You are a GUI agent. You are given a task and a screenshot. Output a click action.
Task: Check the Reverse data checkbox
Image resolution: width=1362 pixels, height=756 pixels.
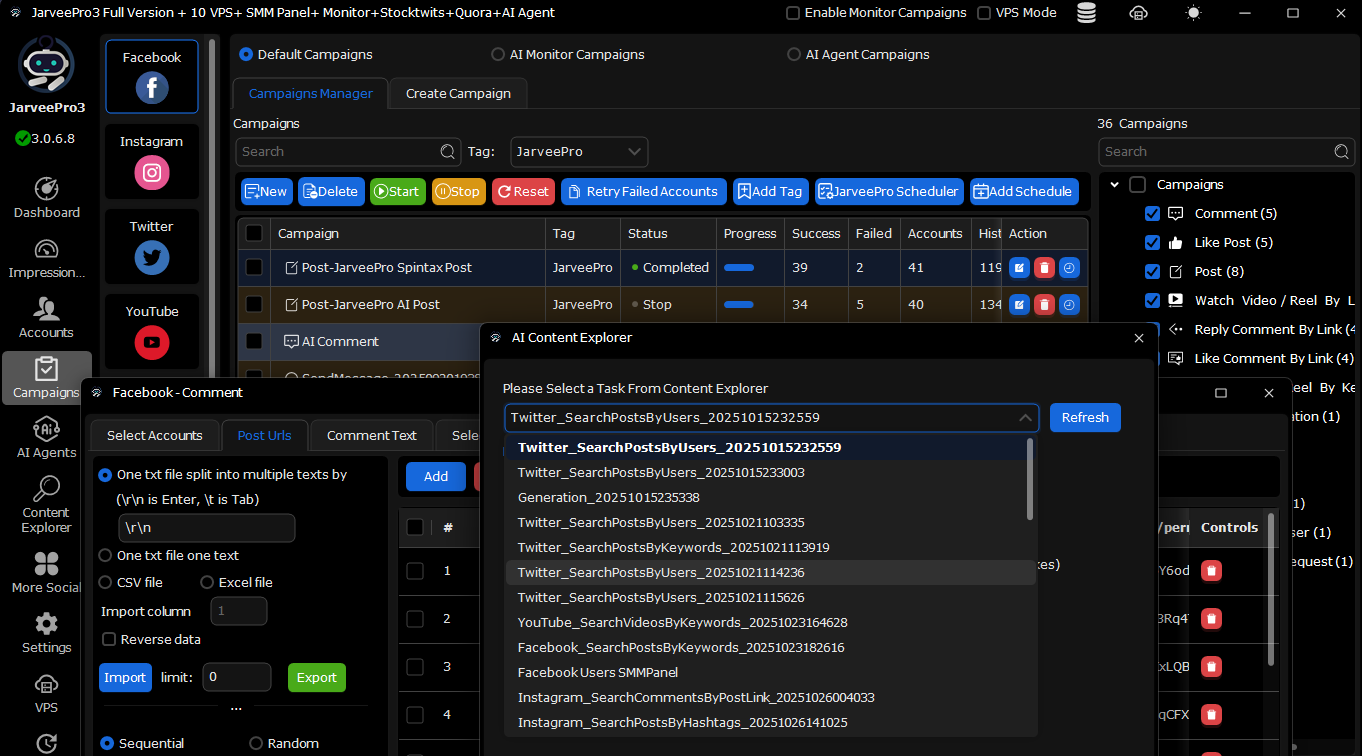pos(109,640)
